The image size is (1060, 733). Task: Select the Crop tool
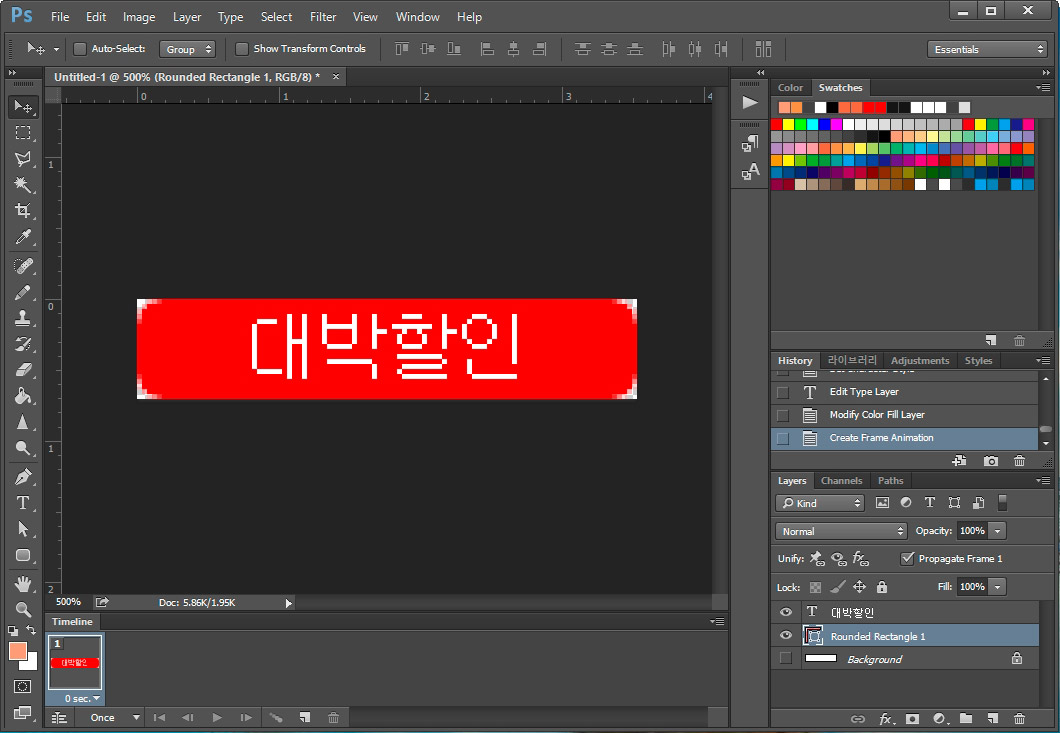pyautogui.click(x=23, y=211)
